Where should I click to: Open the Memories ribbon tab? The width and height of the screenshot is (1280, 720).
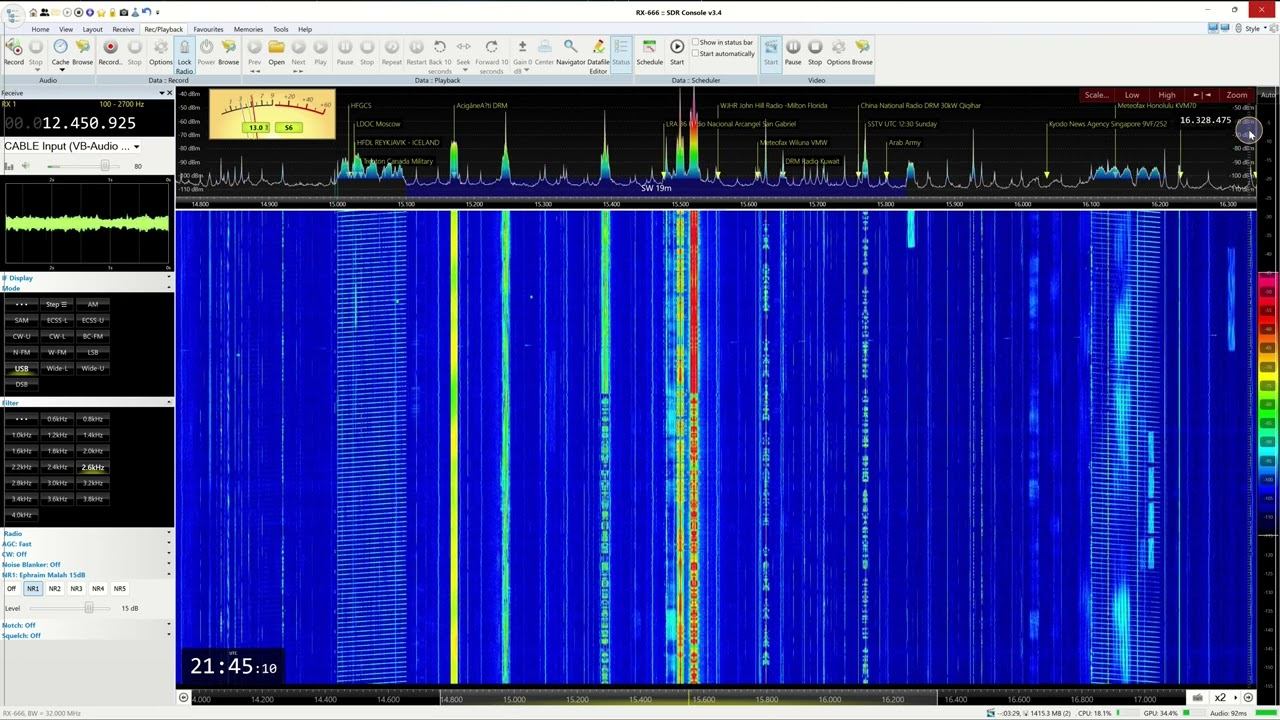click(x=248, y=29)
